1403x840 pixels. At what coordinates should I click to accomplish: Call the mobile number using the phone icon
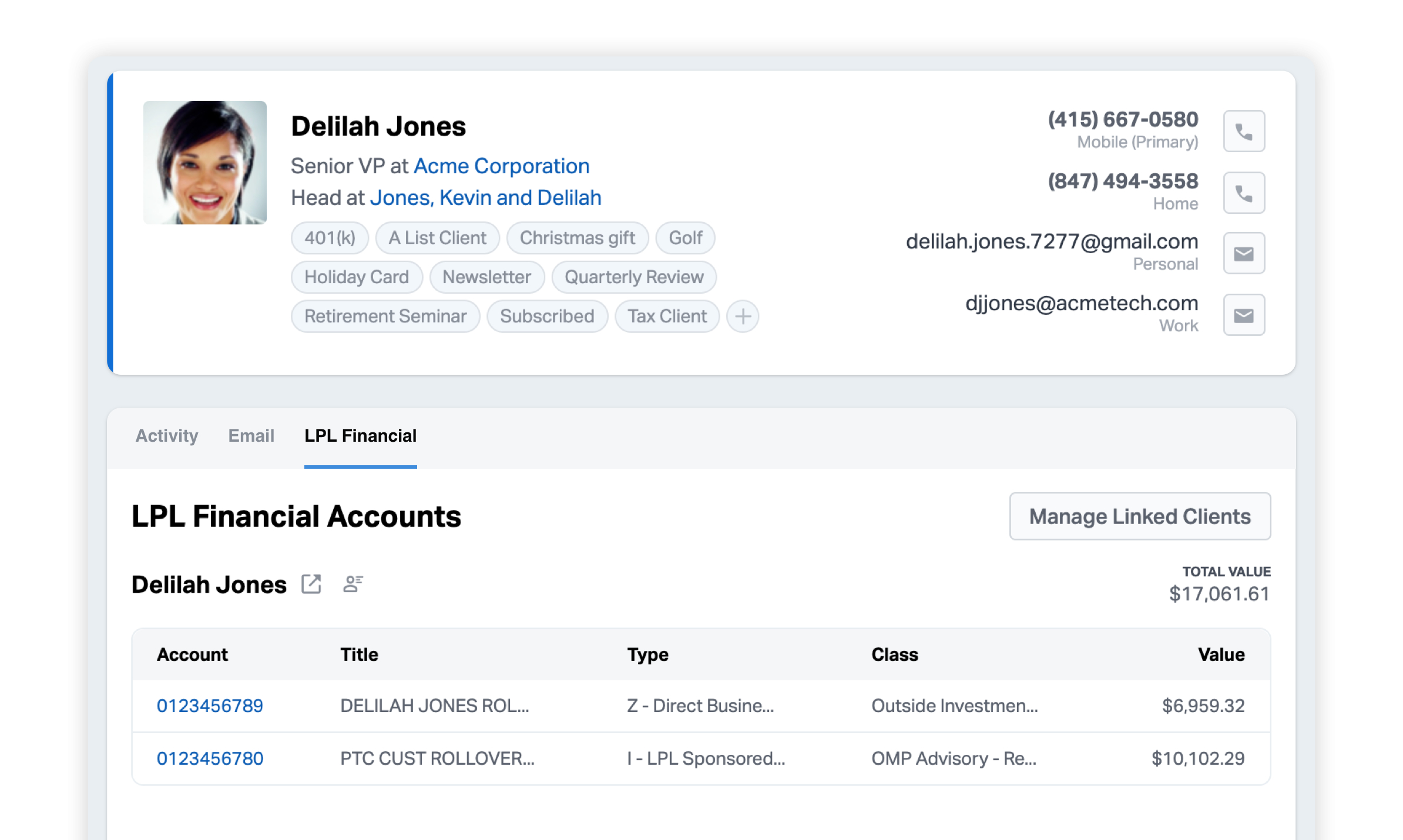tap(1243, 130)
